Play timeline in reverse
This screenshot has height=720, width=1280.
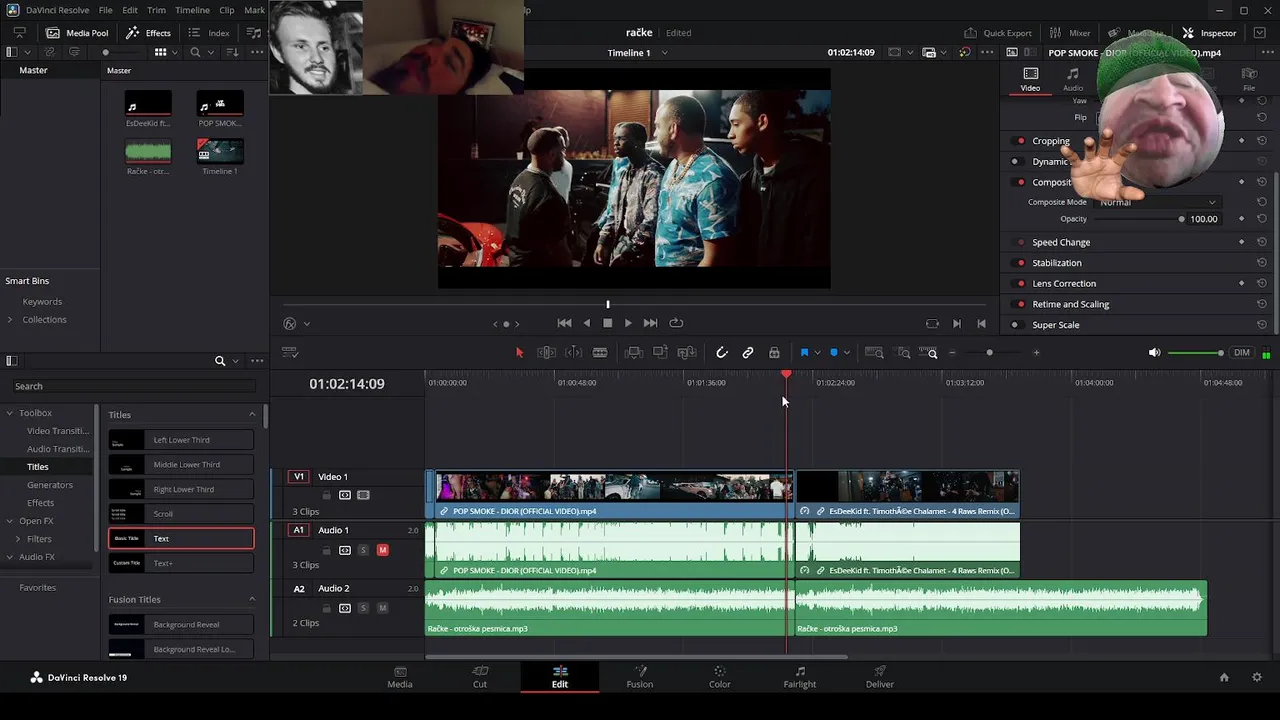(587, 323)
